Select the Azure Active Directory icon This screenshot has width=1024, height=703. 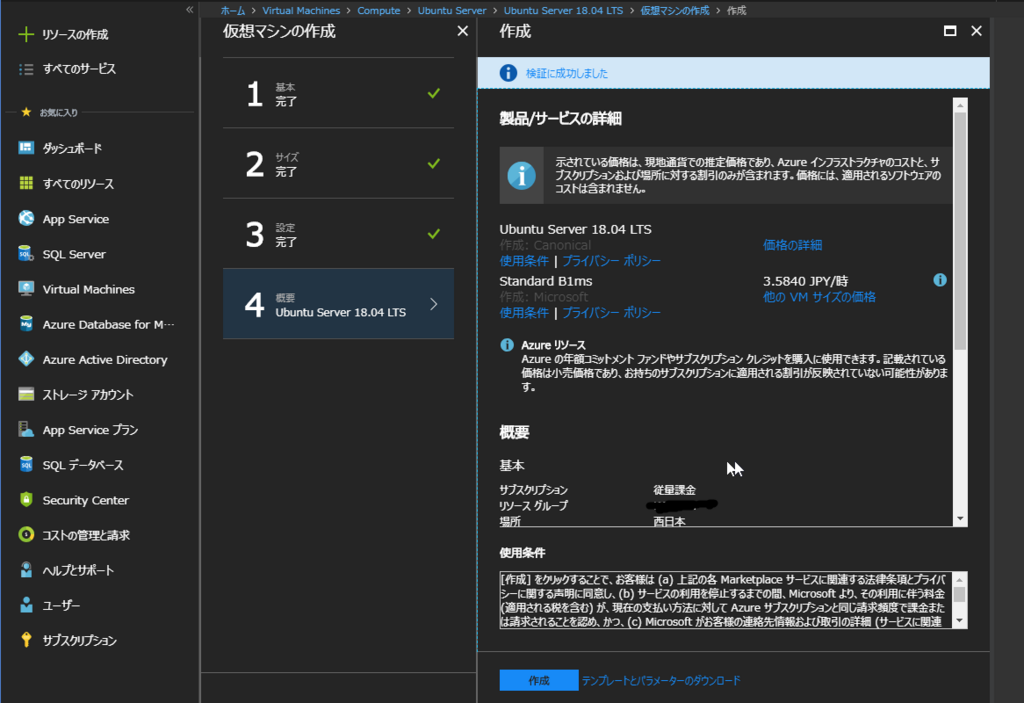pyautogui.click(x=25, y=359)
